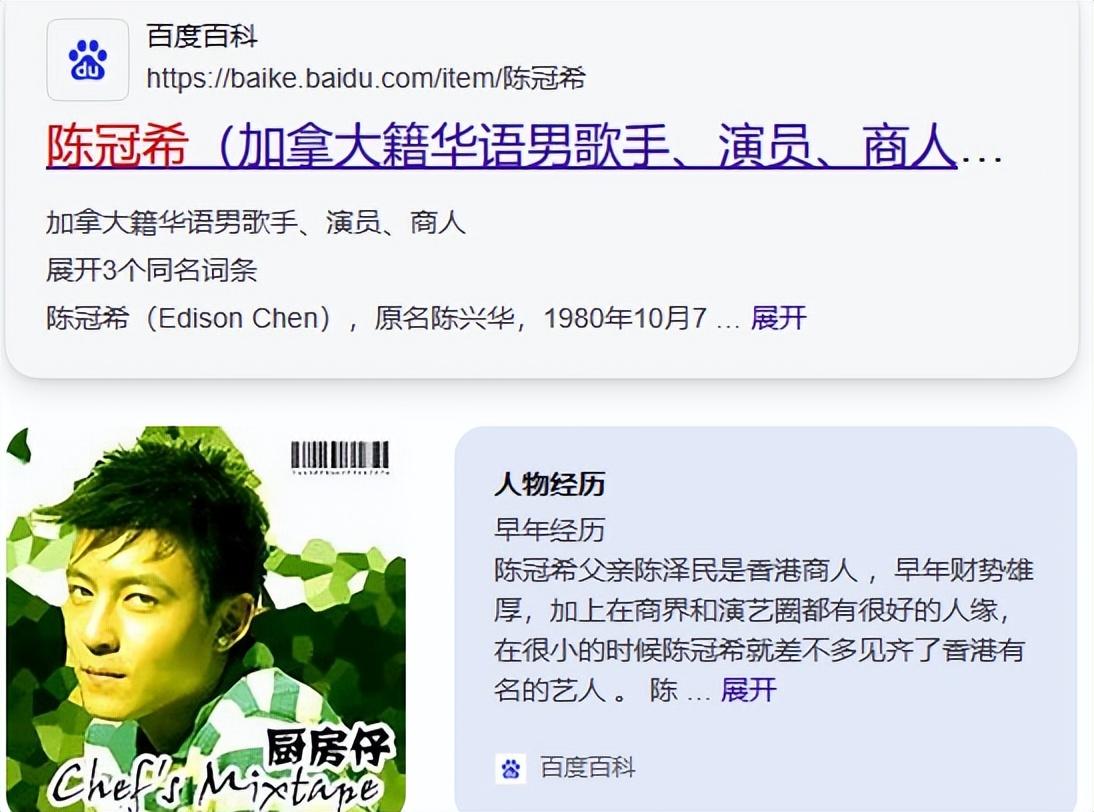The width and height of the screenshot is (1094, 812).
Task: Click the small Baidu paw icon below 人物经历
Action: (x=511, y=768)
